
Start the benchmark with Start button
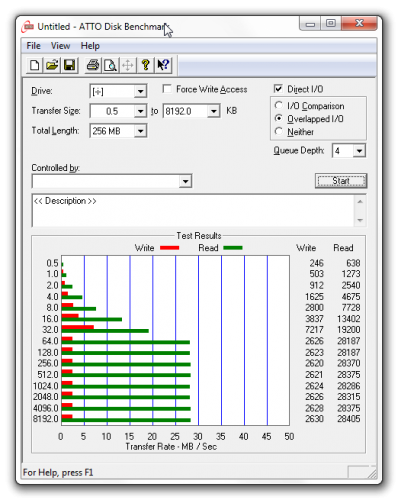(341, 181)
